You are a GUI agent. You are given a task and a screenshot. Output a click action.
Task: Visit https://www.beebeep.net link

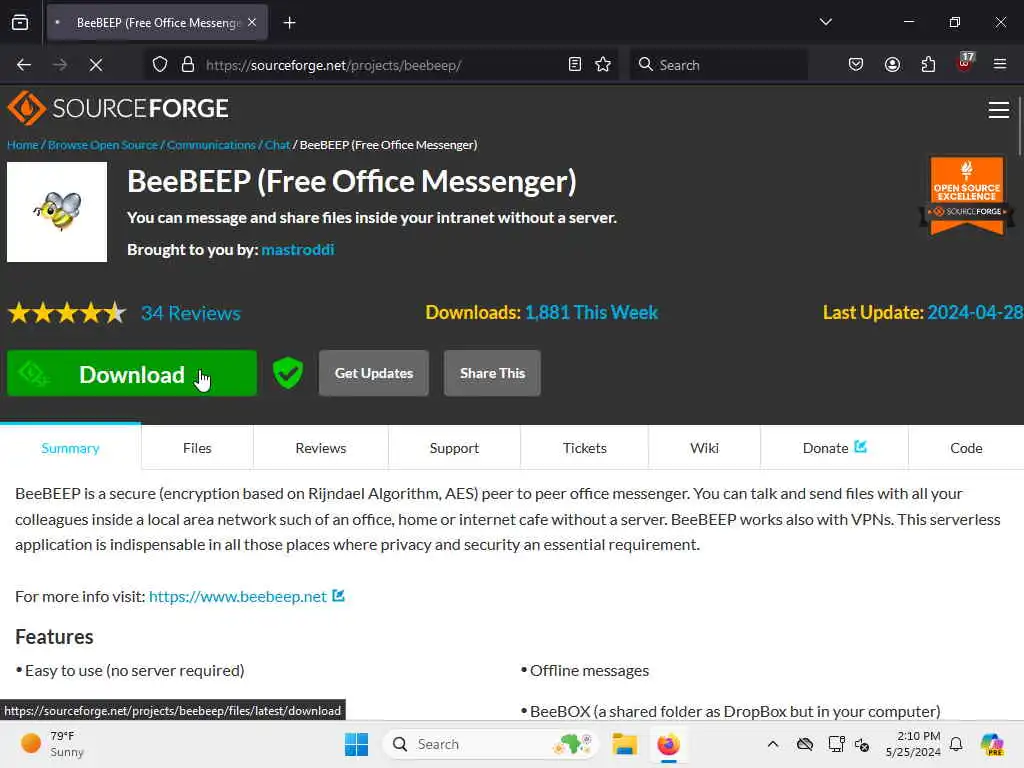[238, 596]
